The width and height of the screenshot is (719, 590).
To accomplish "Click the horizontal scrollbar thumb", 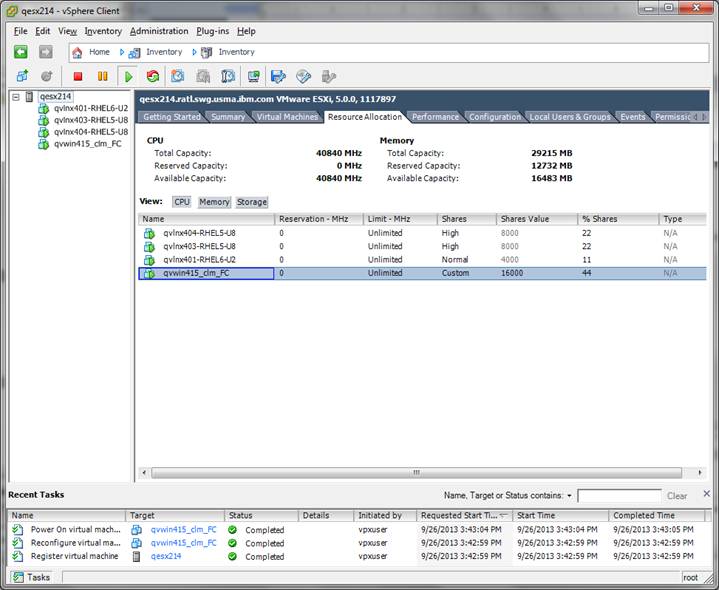I will (x=416, y=473).
